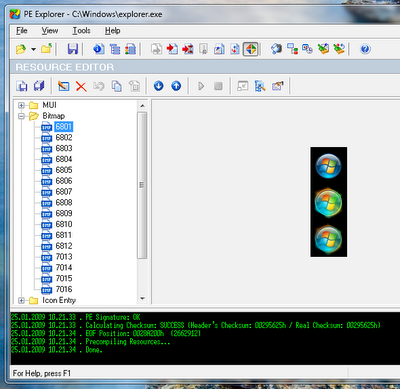Click the single-page Save Resource floppy icon
Screen dimensions: 400x389
click(x=22, y=86)
